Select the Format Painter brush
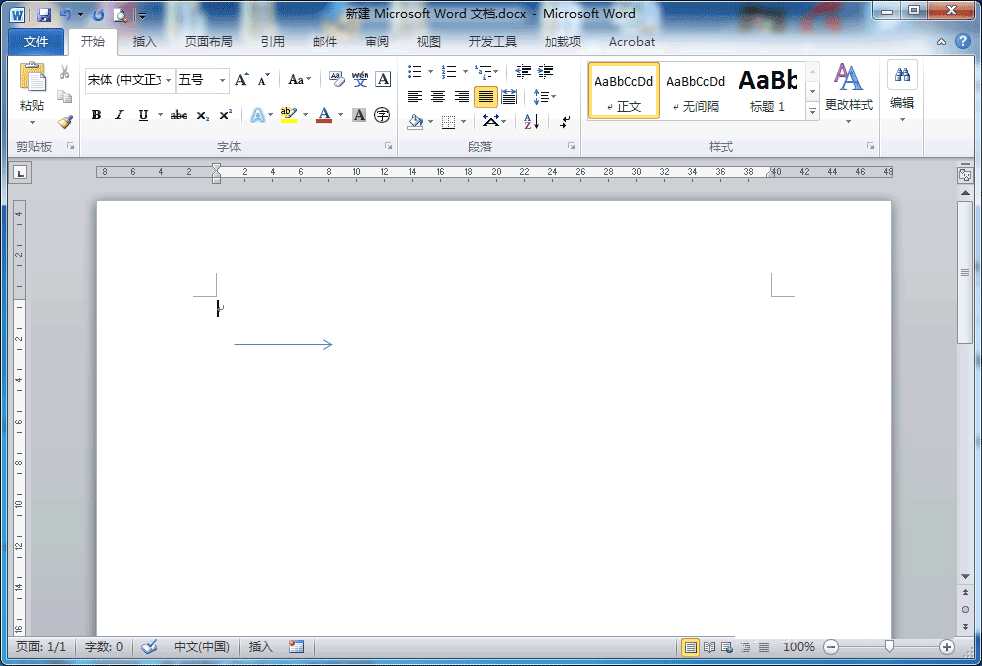Viewport: 982px width, 666px height. click(65, 122)
